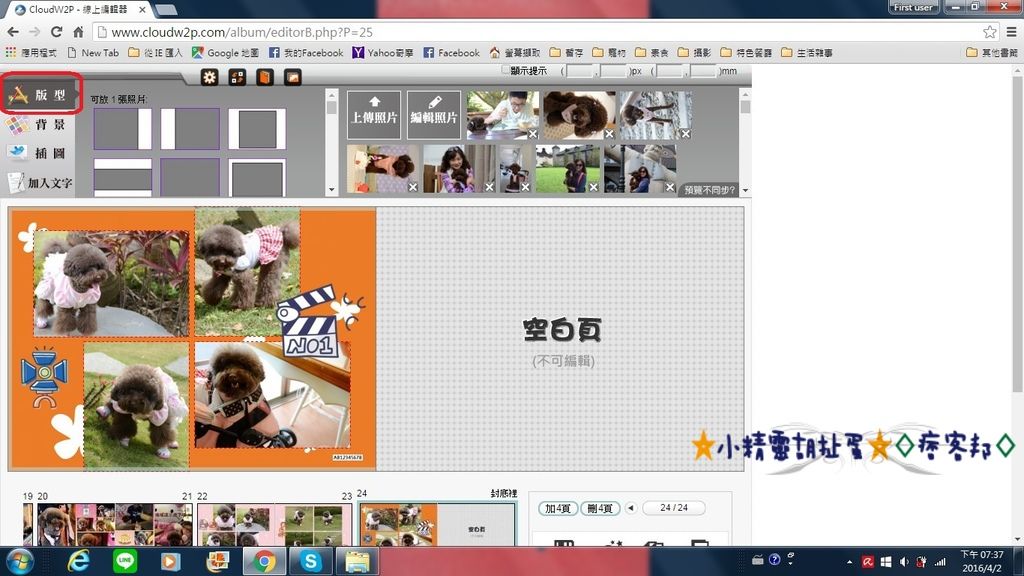The height and width of the screenshot is (576, 1024).
Task: Open pages 20-21 spread thumbnail
Action: coord(114,524)
